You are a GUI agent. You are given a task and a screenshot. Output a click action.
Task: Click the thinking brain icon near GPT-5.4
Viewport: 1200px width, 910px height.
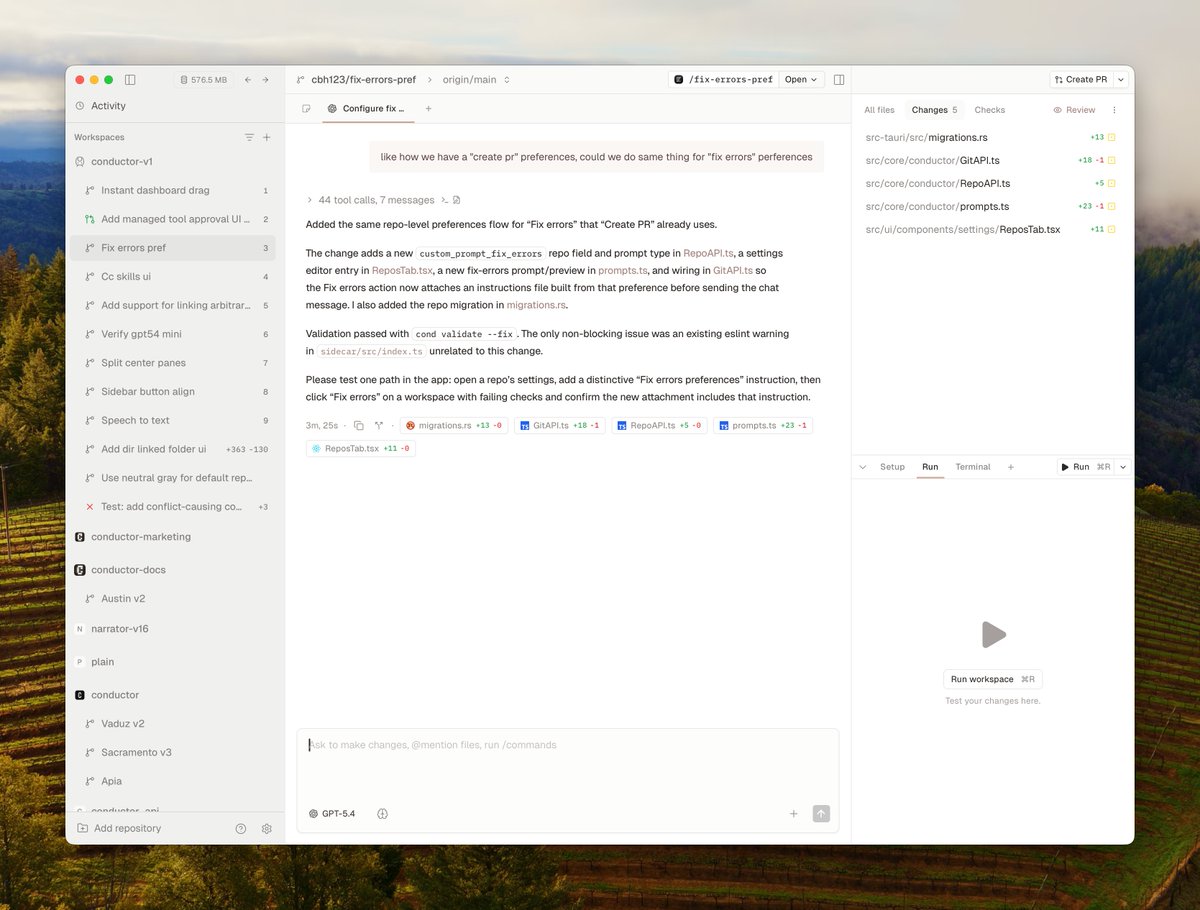click(382, 814)
